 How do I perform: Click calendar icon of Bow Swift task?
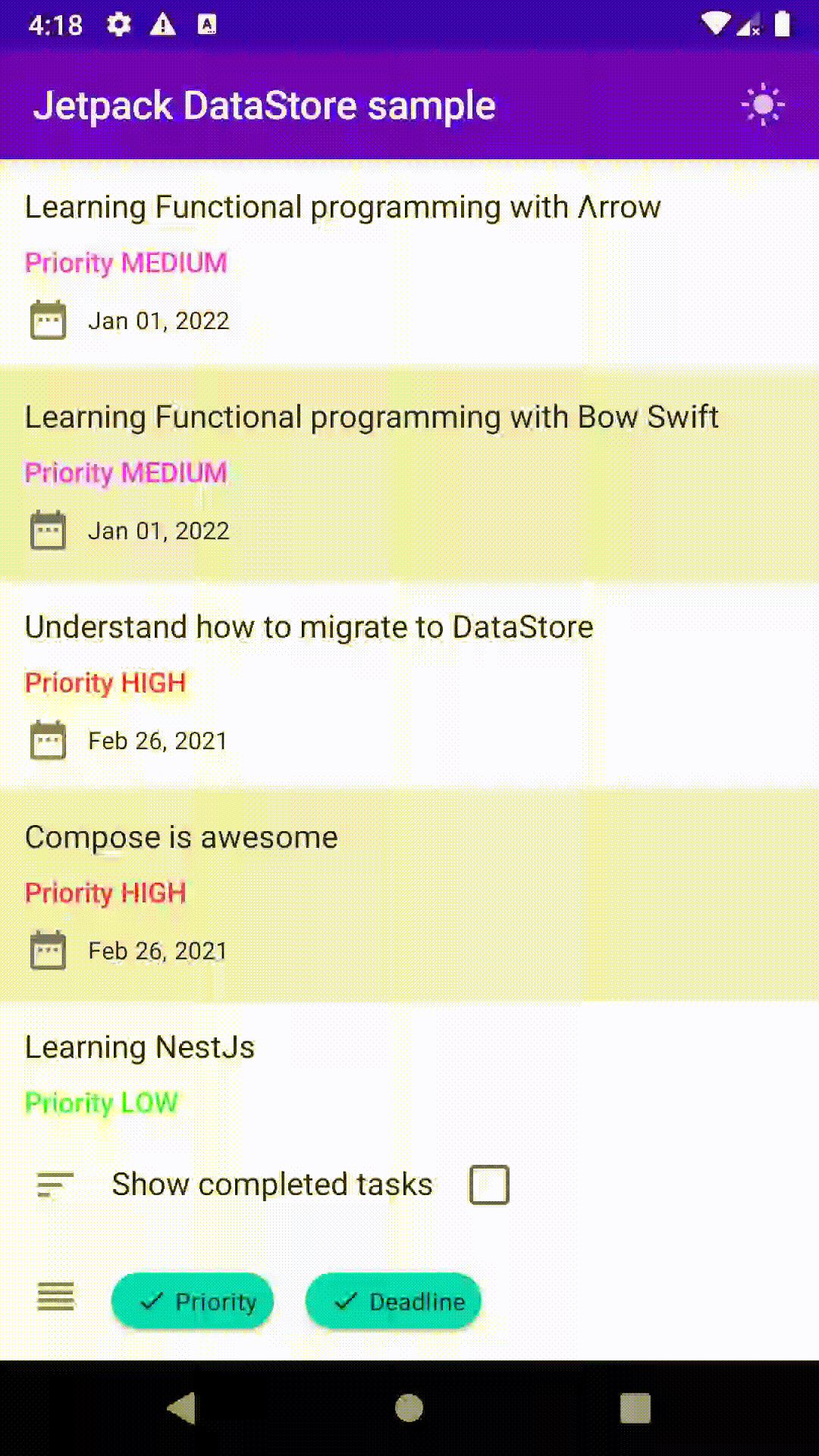pos(48,530)
